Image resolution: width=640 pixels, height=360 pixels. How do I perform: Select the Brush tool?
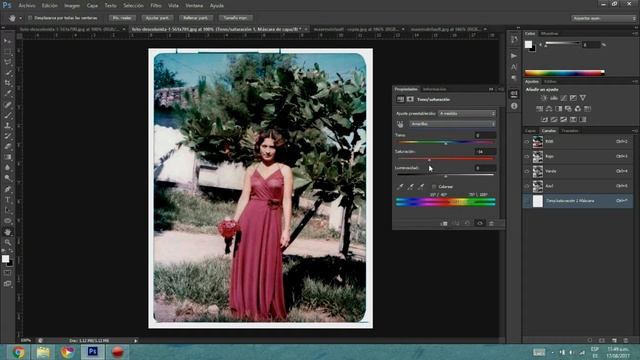(7, 115)
